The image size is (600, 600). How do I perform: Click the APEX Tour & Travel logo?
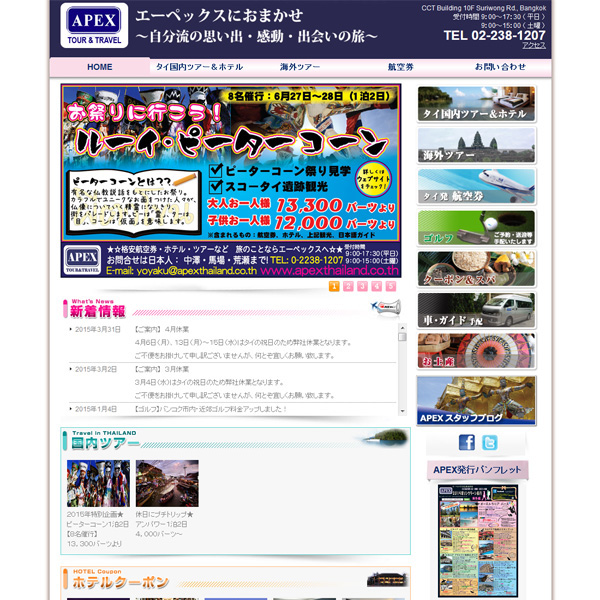coord(94,26)
